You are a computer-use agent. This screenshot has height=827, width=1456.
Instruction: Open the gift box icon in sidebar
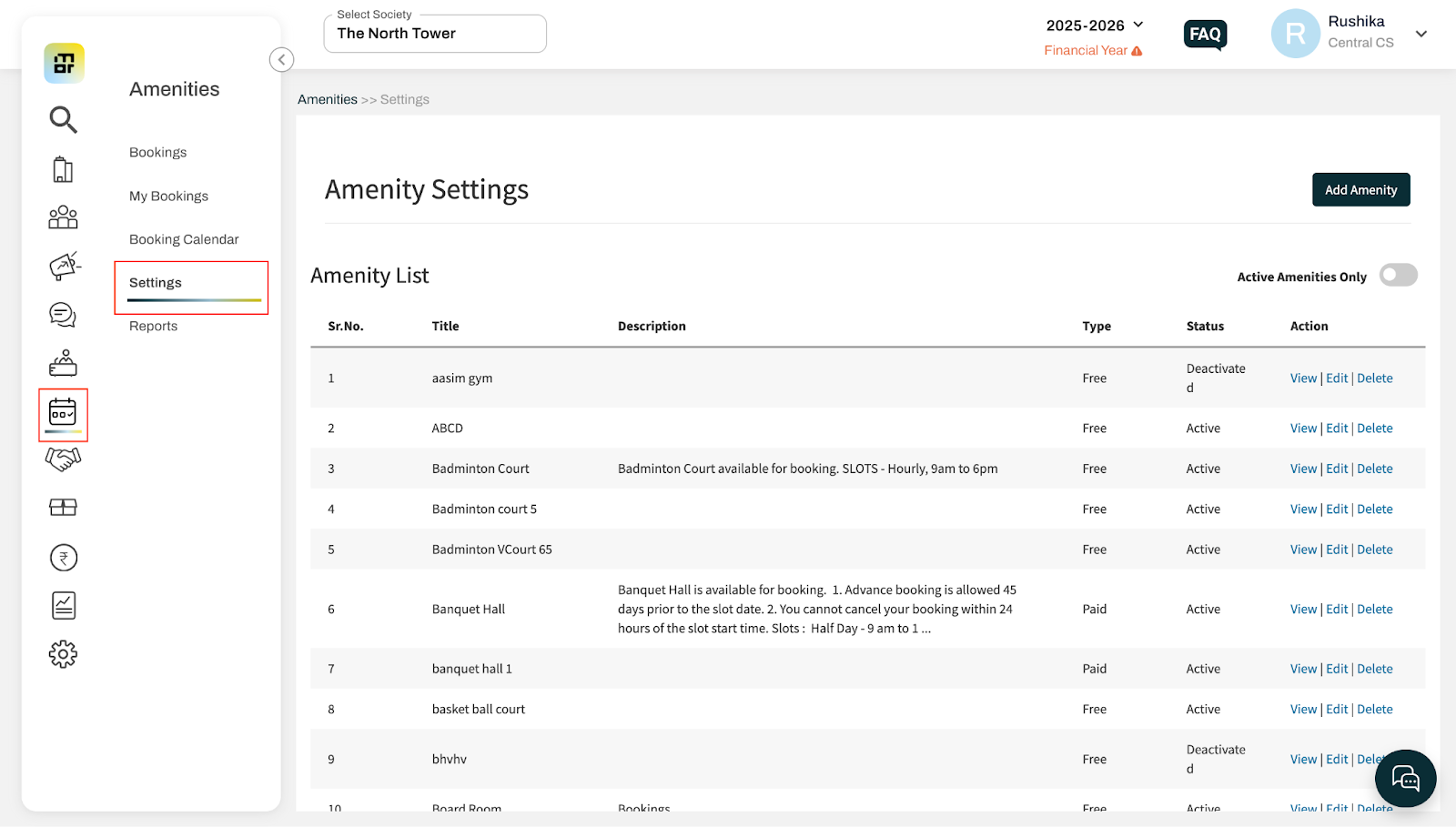click(63, 508)
